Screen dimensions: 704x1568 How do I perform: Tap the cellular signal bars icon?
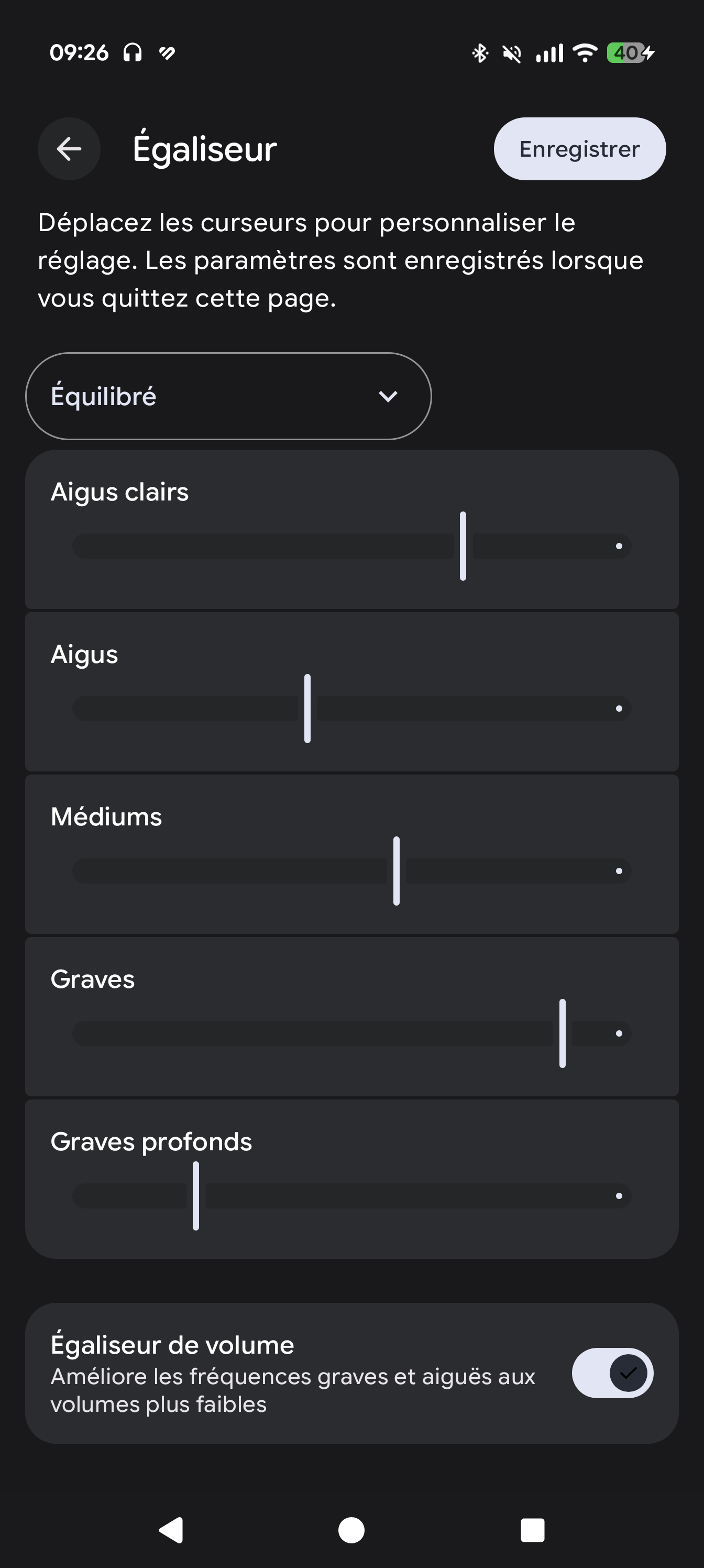(549, 53)
